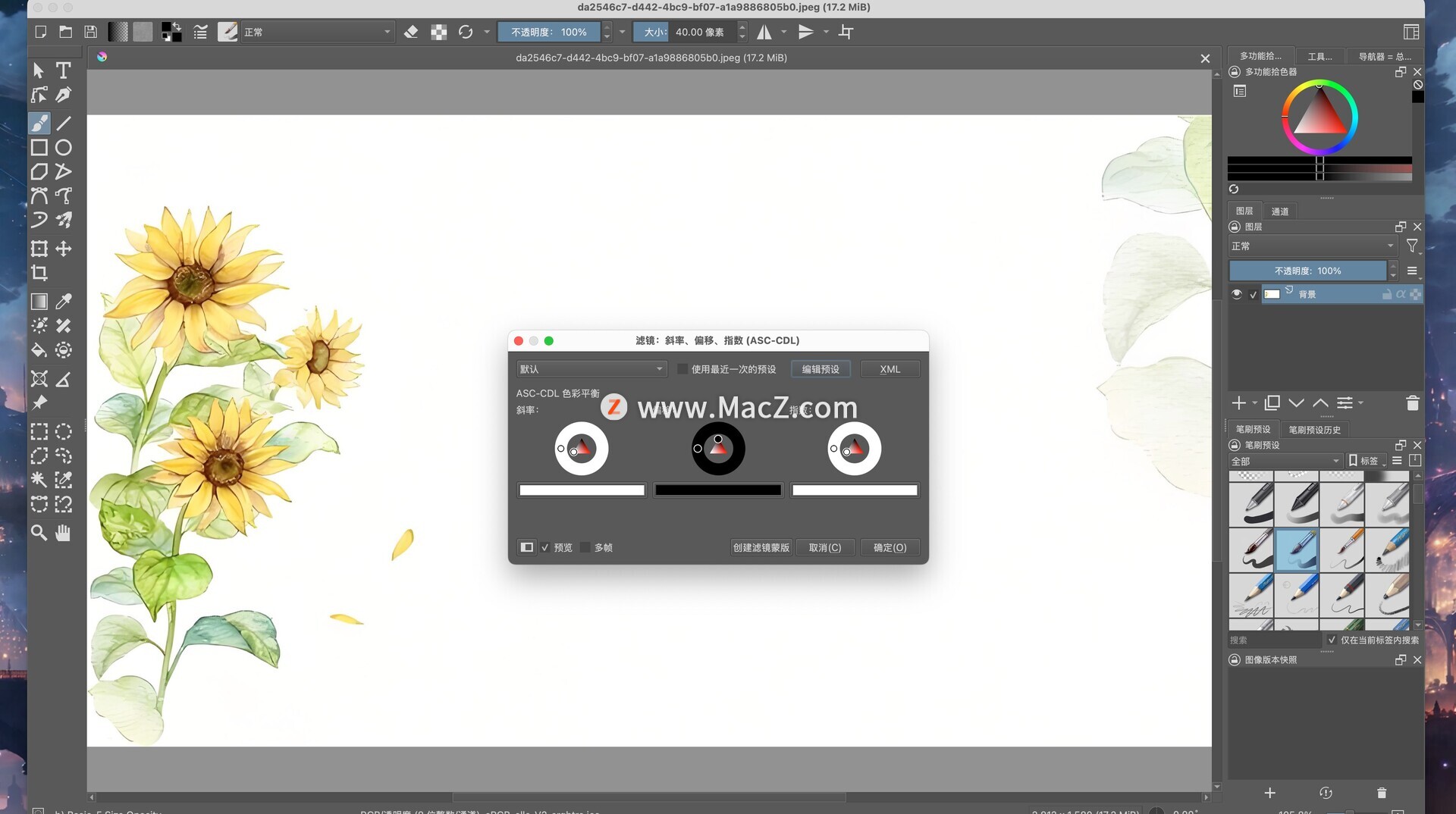Switch to the 通道 channels tab
The width and height of the screenshot is (1456, 814).
[1280, 211]
